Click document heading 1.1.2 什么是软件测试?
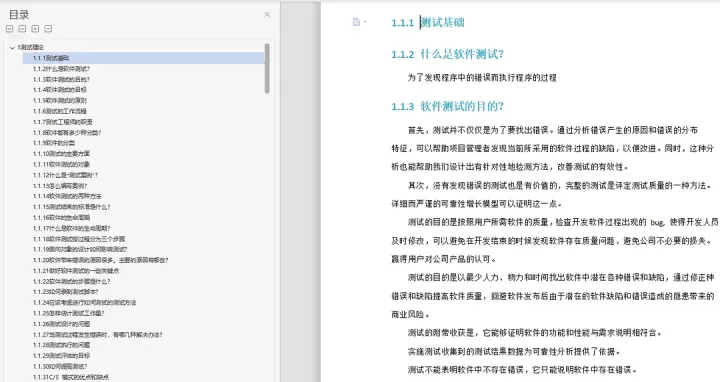The image size is (720, 382). [x=447, y=54]
